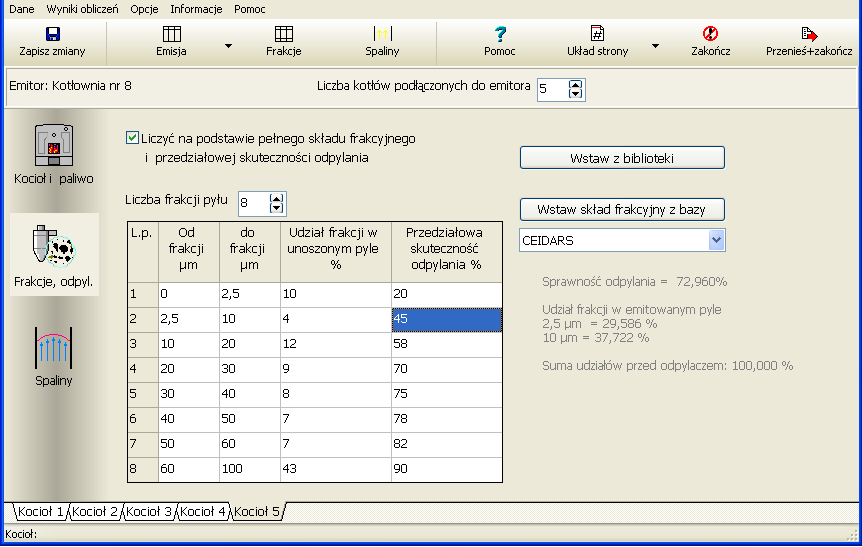Increase the Liczba kotłów spinner value
The height and width of the screenshot is (547, 862).
coord(575,85)
